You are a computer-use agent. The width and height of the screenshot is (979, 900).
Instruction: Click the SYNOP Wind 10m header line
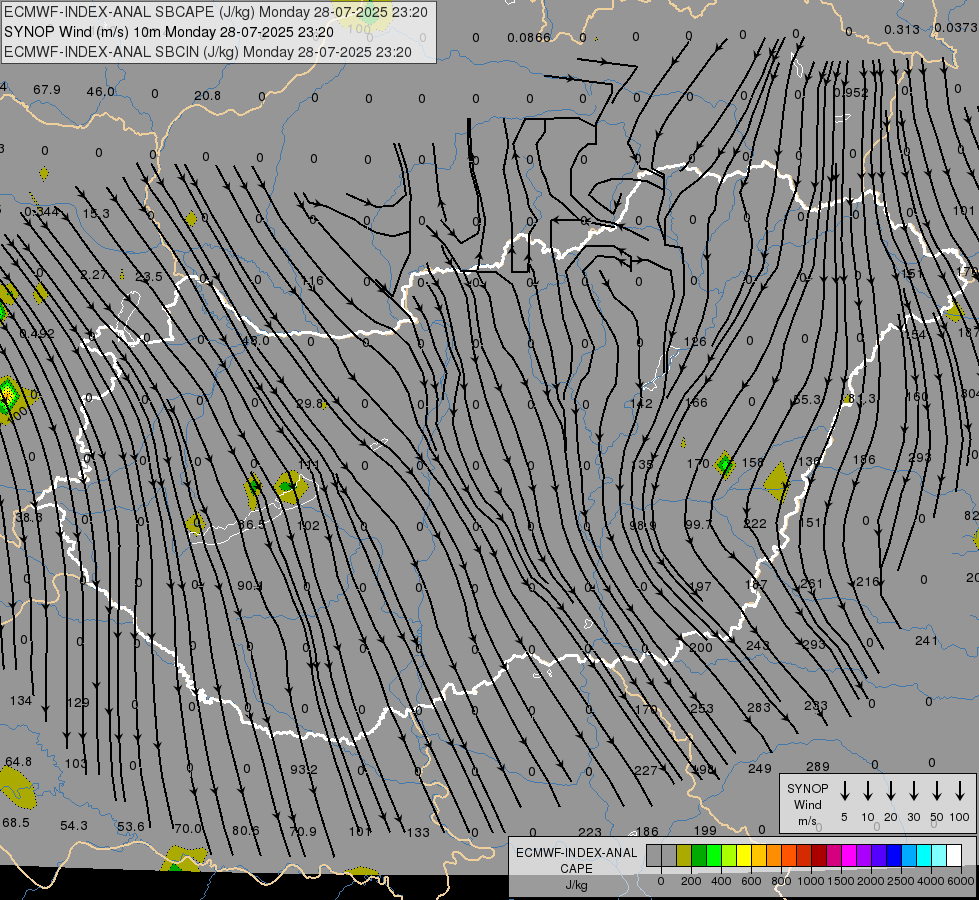click(169, 32)
